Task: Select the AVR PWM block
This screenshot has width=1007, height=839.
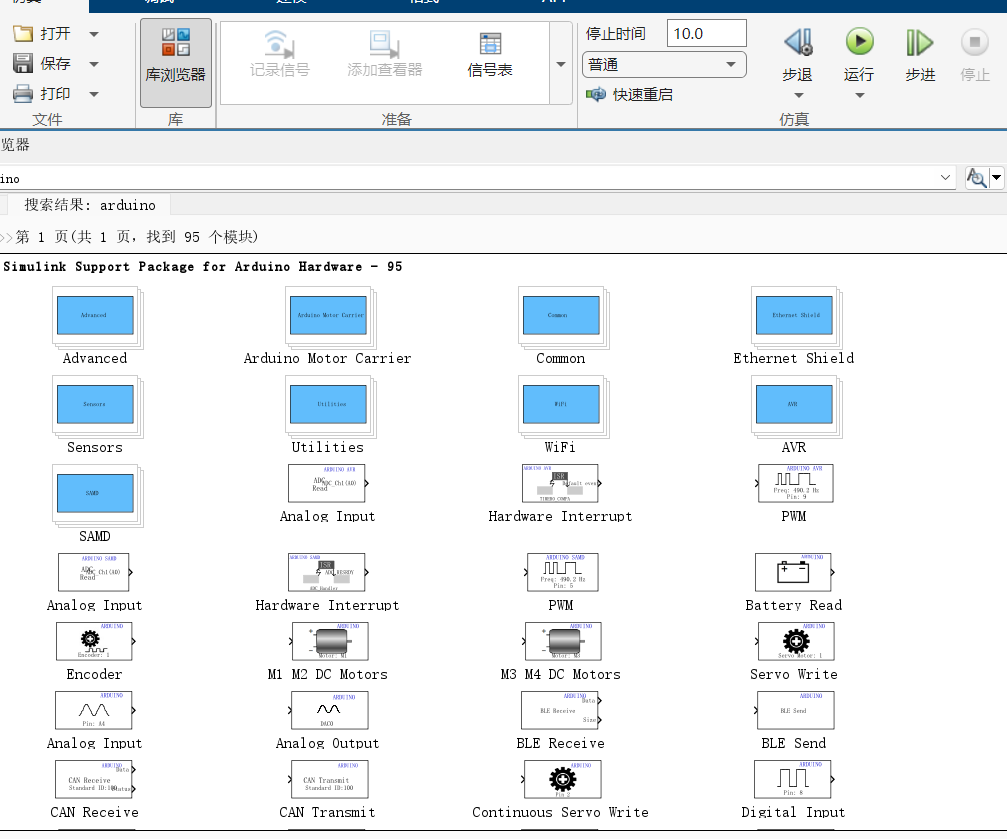Action: click(795, 483)
